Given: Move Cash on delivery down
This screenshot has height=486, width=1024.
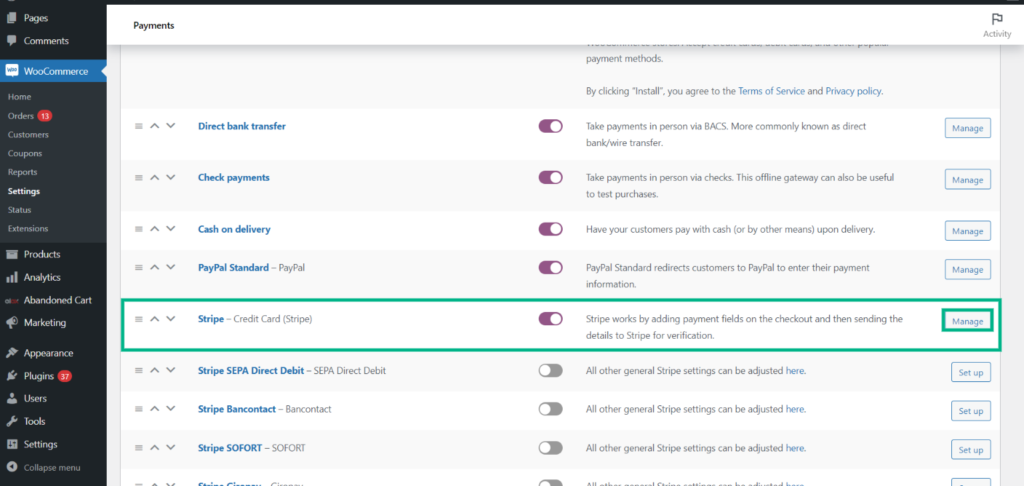Looking at the screenshot, I should (170, 229).
